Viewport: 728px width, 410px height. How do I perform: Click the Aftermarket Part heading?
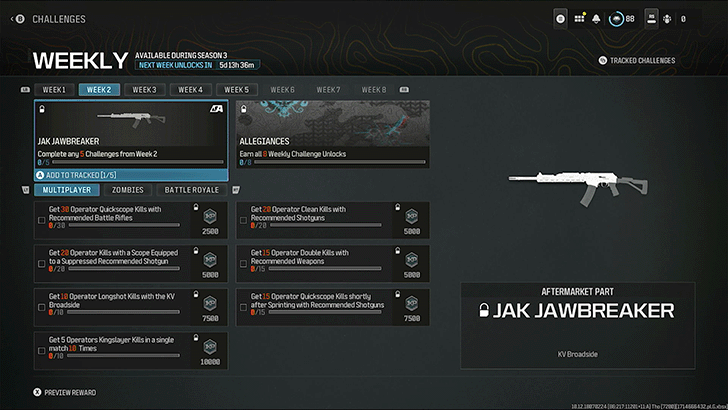[578, 292]
